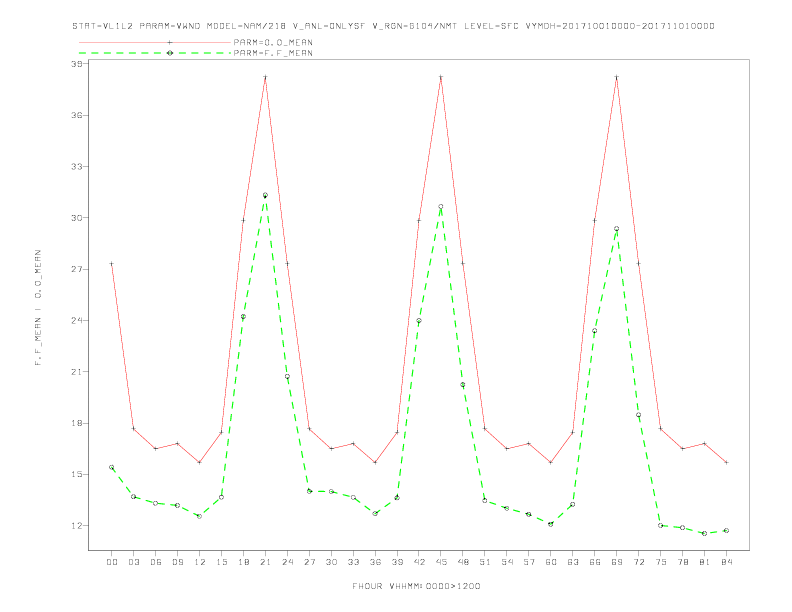Select the MODEL=NAM/218 title text

pos(246,26)
